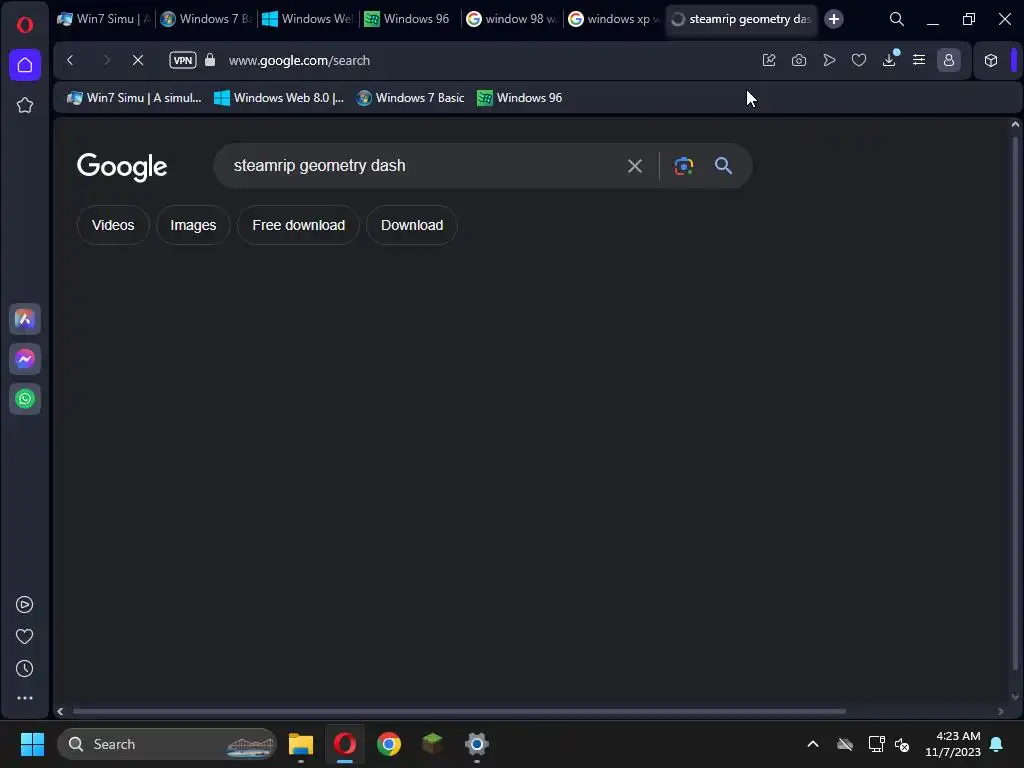Open Messenger in the sidebar
The height and width of the screenshot is (768, 1024).
[x=25, y=359]
